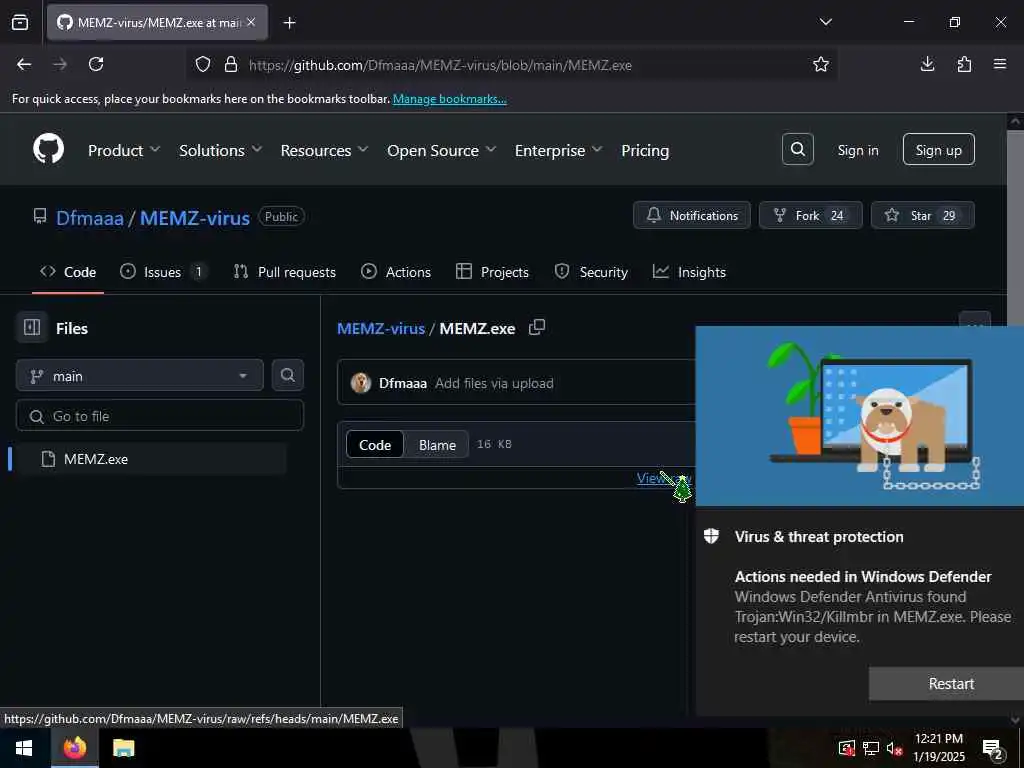Image resolution: width=1024 pixels, height=768 pixels.
Task: Copy file path icon next to MEMZ.exe
Action: 537,327
